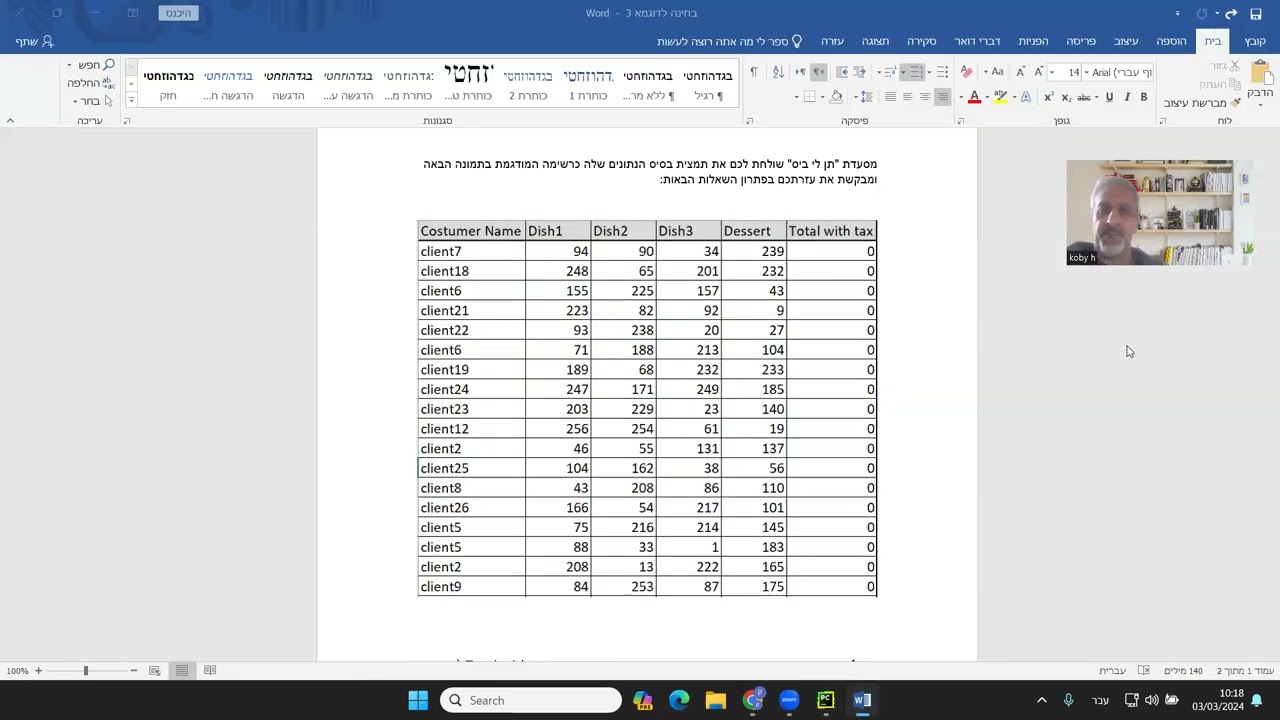Click the Share button (שתף)

point(34,42)
